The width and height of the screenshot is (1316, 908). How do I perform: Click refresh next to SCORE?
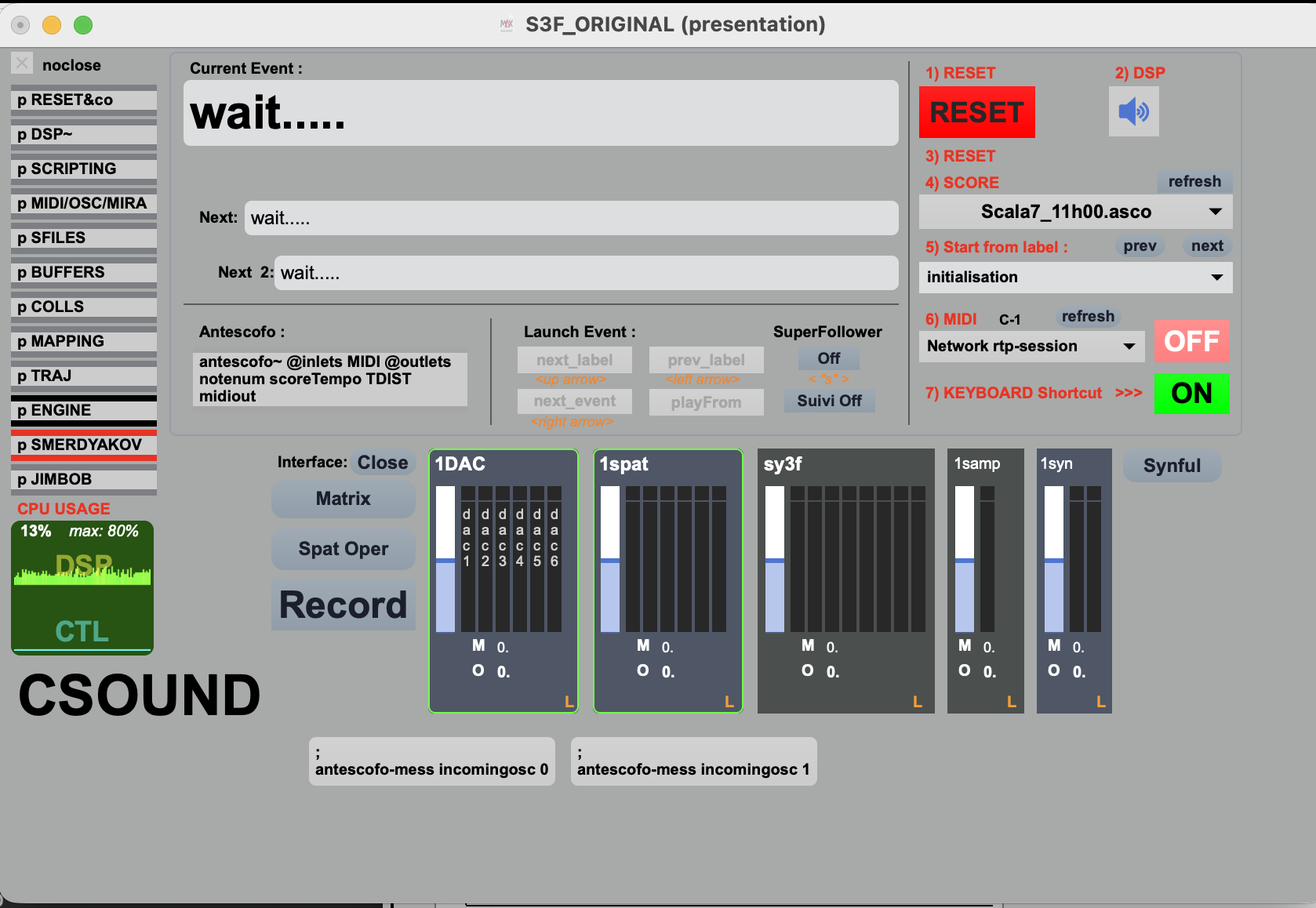1194,181
